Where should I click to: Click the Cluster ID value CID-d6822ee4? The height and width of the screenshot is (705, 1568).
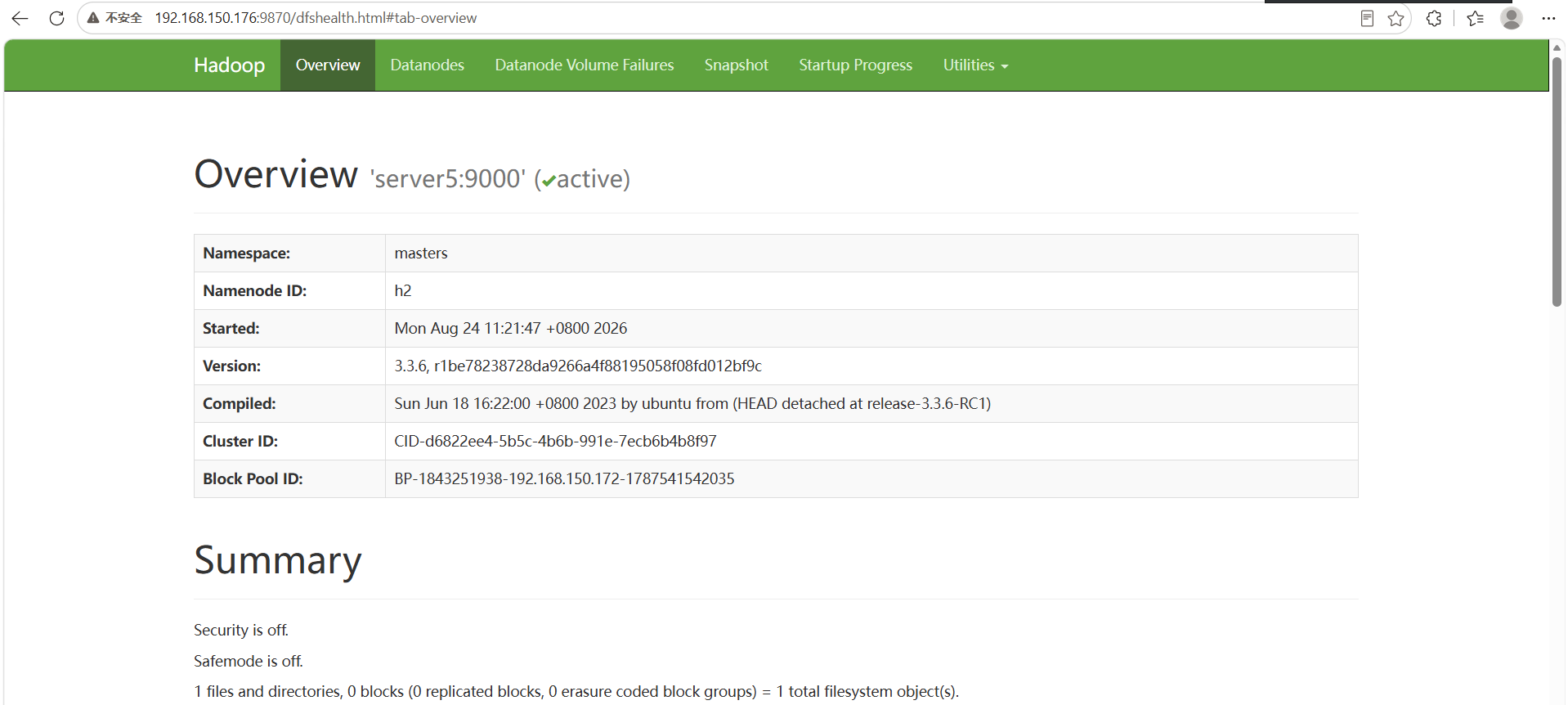click(555, 442)
